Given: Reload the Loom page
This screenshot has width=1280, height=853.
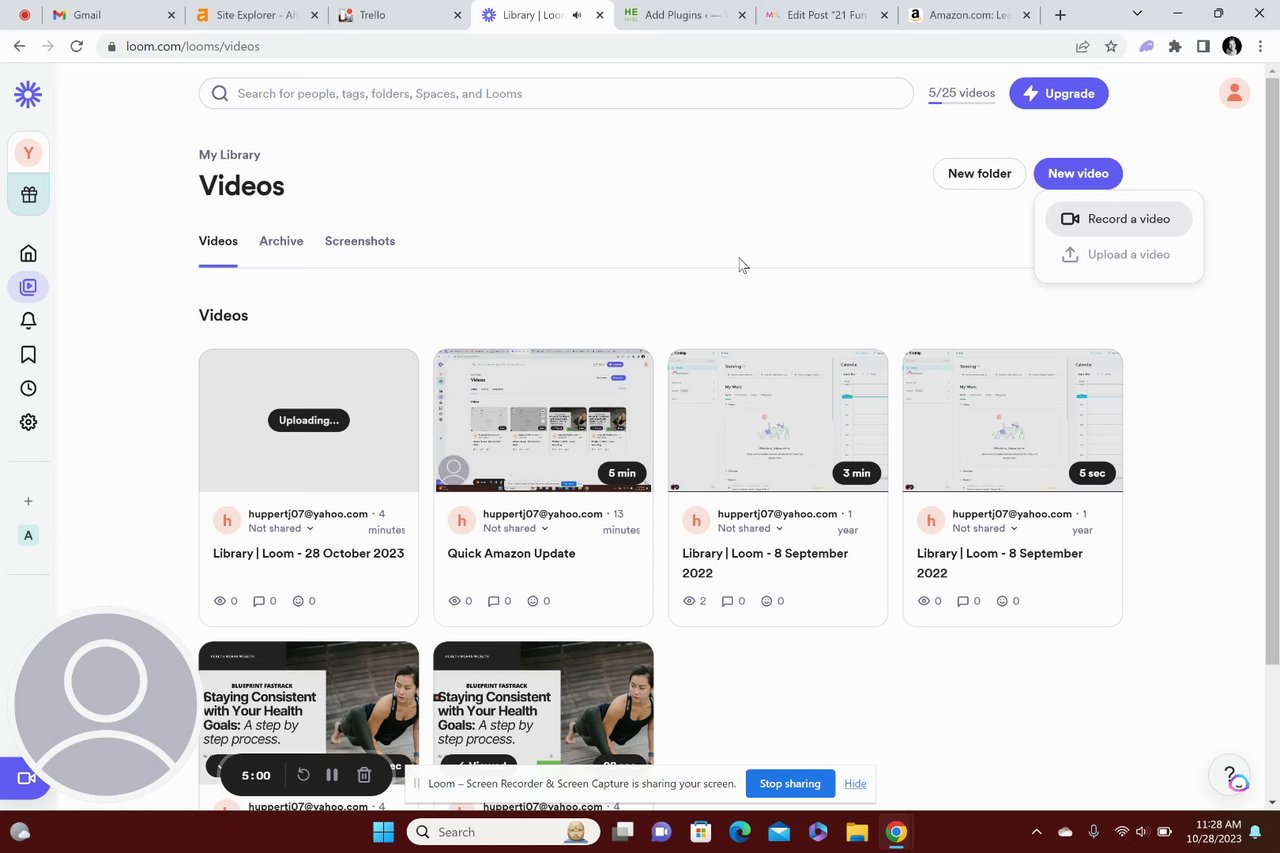Looking at the screenshot, I should pyautogui.click(x=77, y=46).
